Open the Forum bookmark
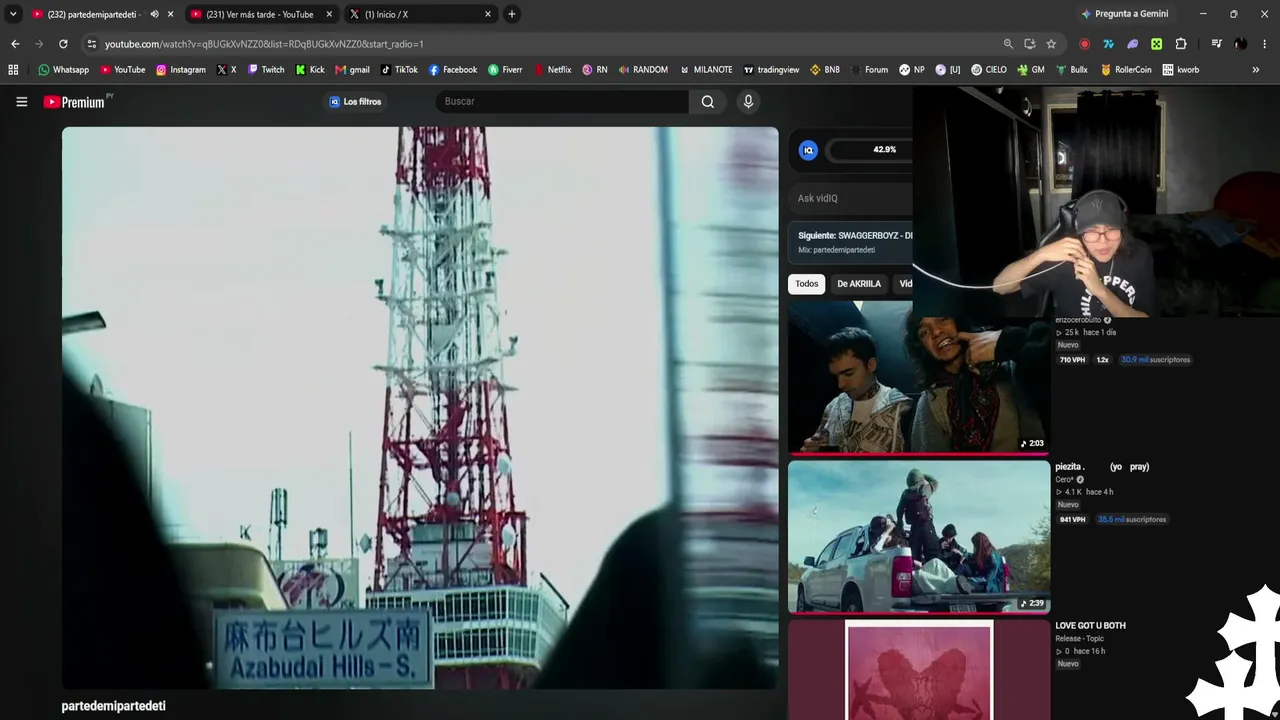The image size is (1280, 720). point(869,70)
